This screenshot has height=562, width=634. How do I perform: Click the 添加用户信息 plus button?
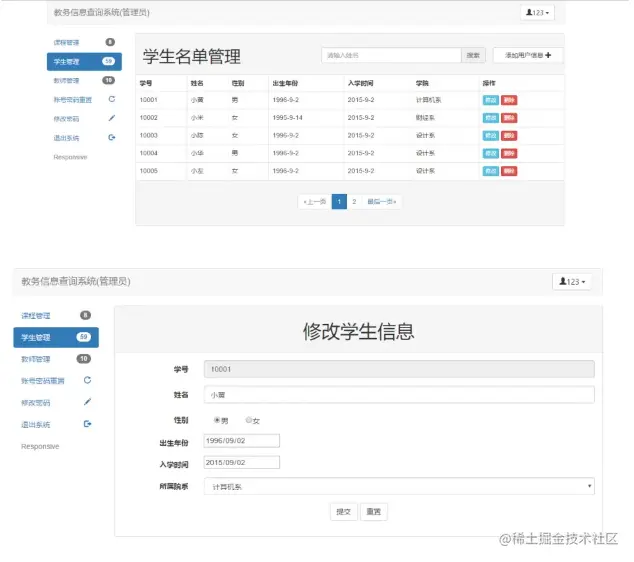click(x=528, y=55)
